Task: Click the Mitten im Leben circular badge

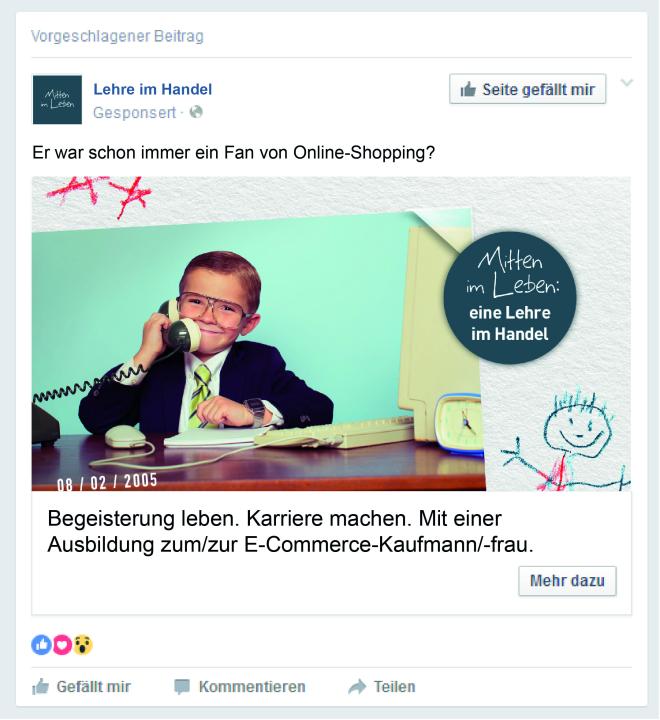Action: point(509,298)
